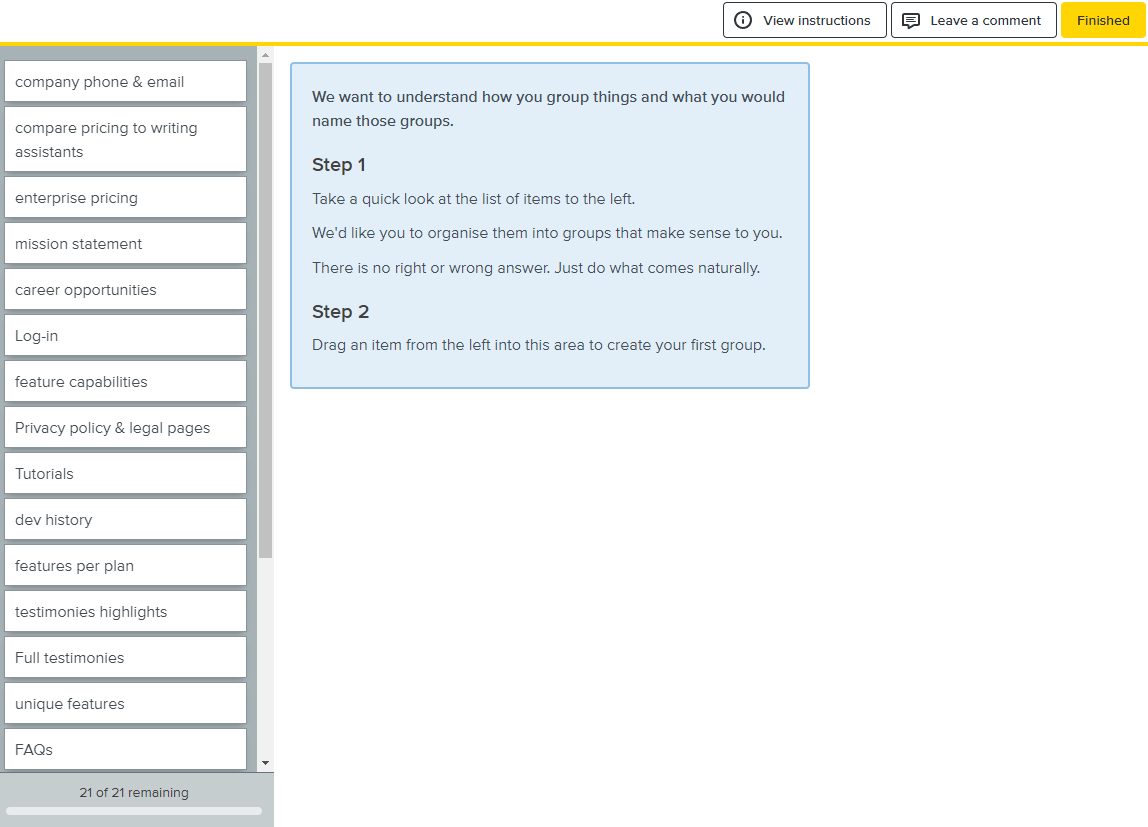This screenshot has width=1148, height=827.
Task: Click the card list scroll up arrow
Action: pos(266,55)
